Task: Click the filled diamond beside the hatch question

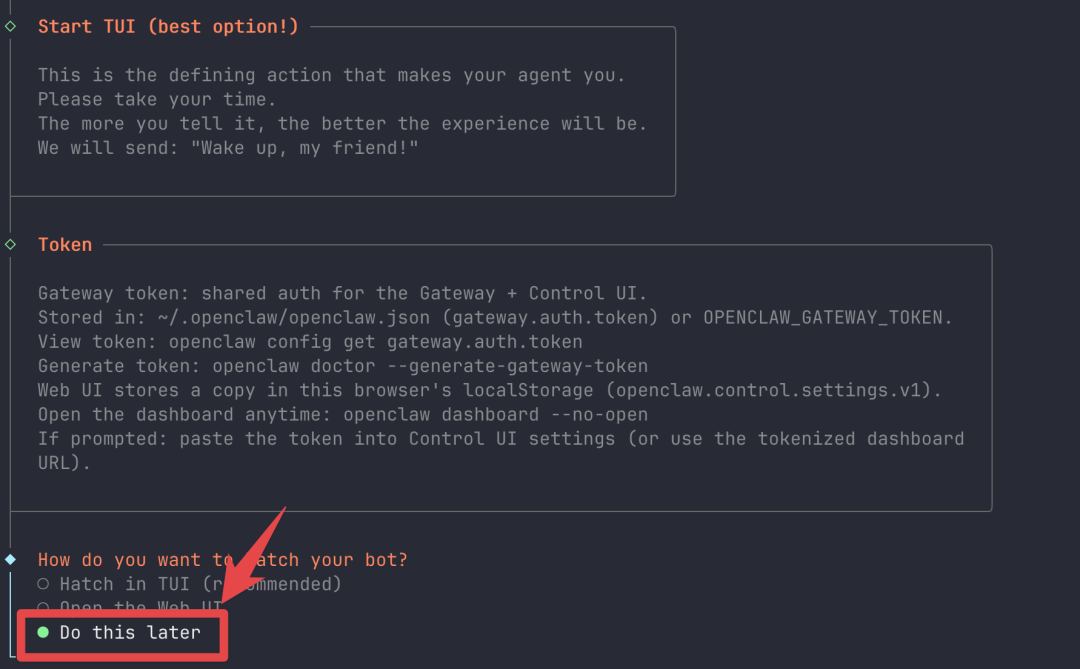Action: point(10,559)
